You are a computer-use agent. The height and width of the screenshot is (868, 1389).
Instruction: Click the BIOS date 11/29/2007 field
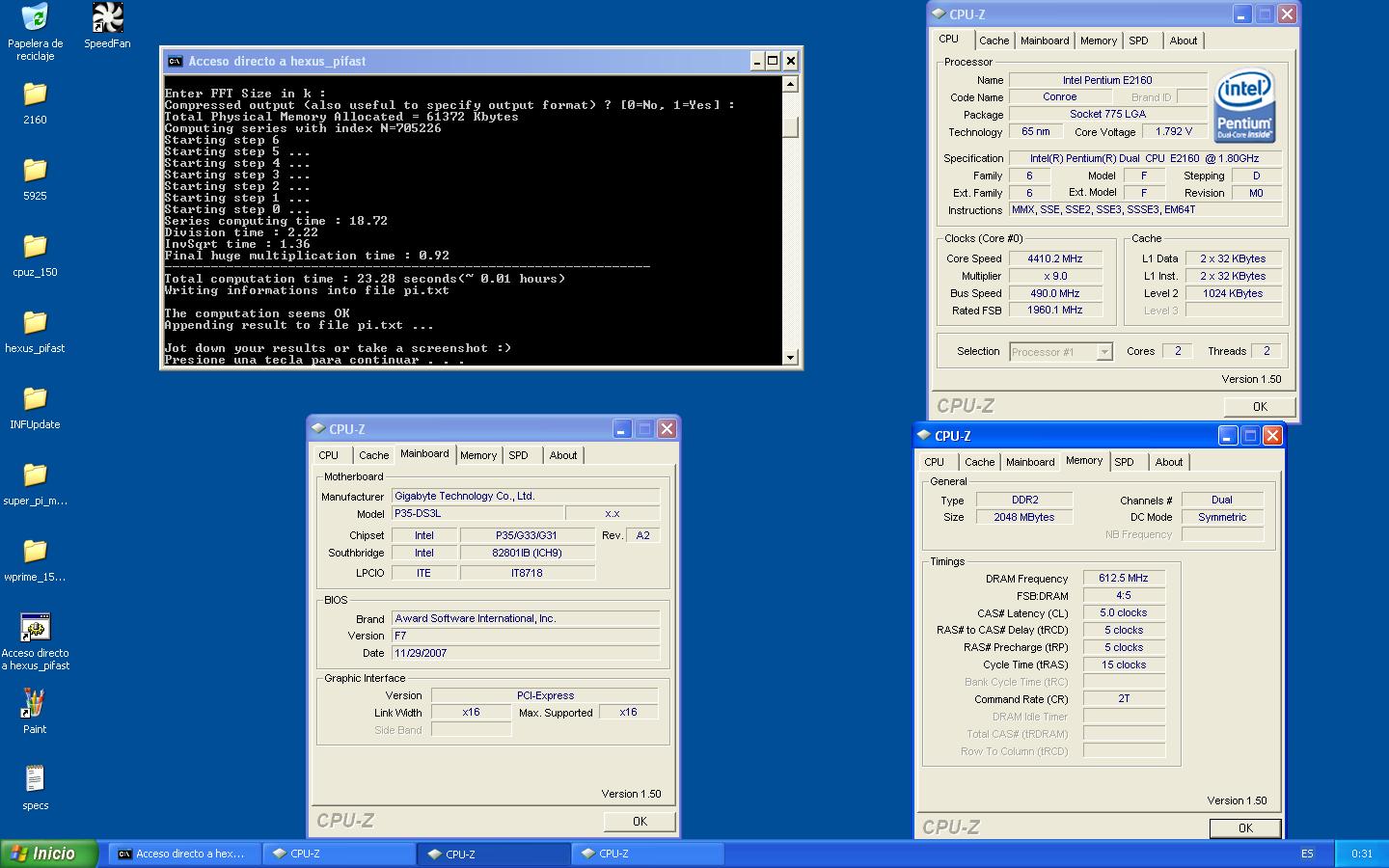point(526,653)
